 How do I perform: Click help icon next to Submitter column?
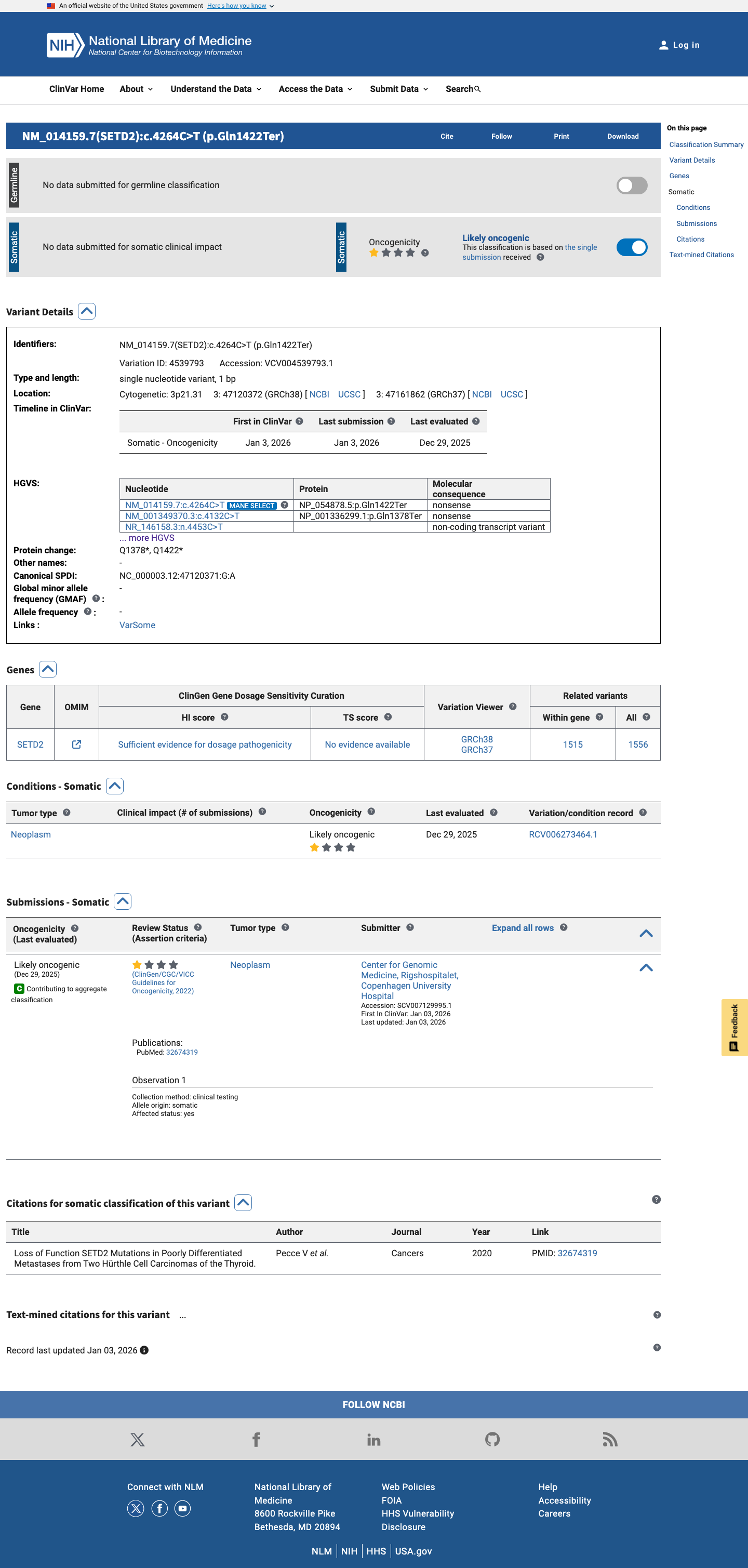pos(410,927)
